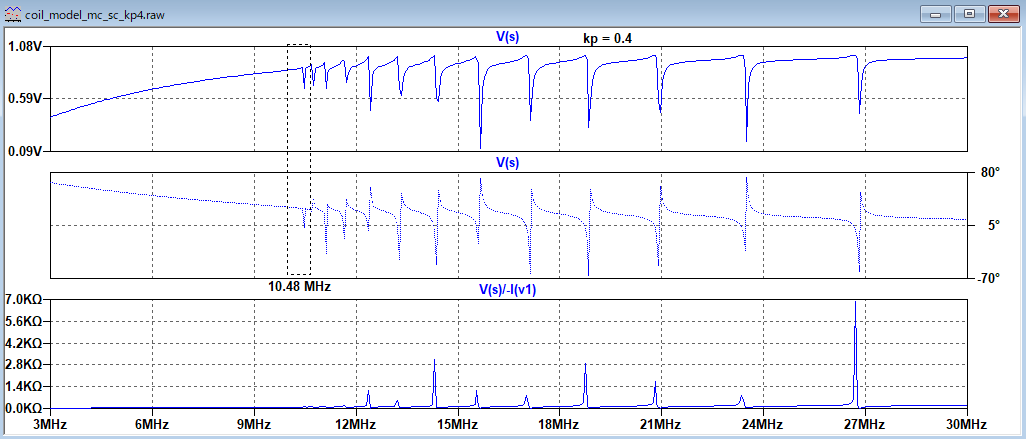Click the 'kp = 0.4' annotation
1026x439 pixels.
point(607,39)
